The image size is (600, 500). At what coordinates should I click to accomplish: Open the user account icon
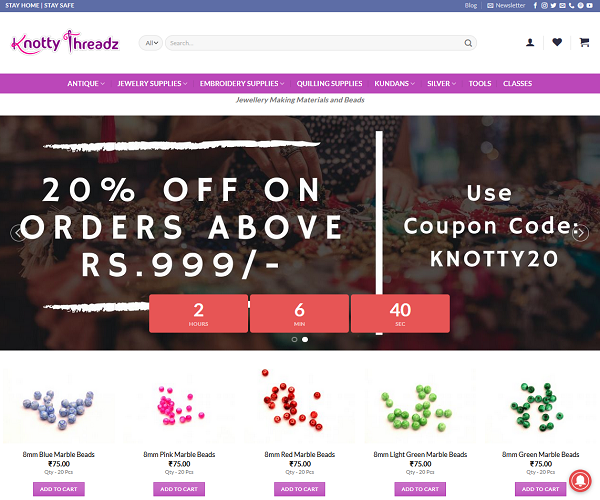[x=530, y=42]
